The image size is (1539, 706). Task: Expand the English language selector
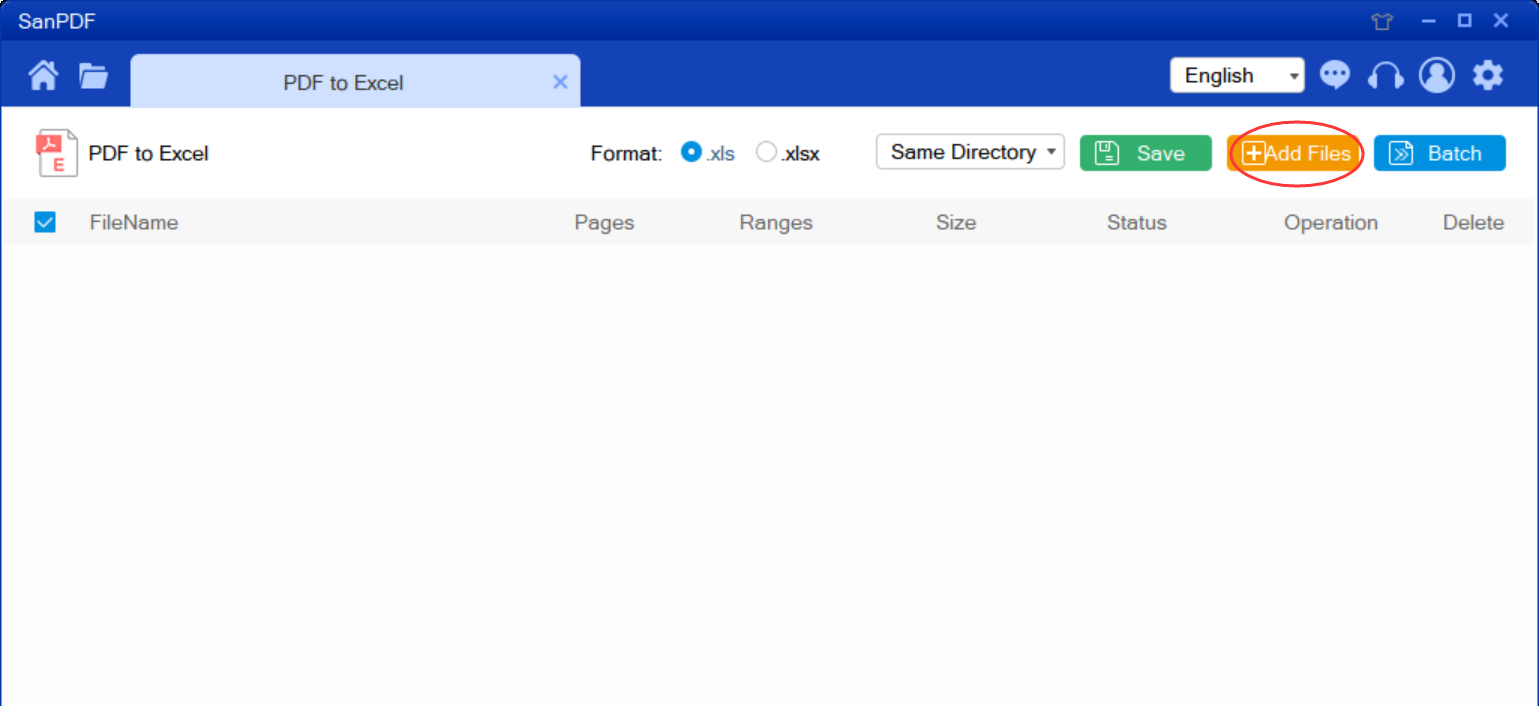(x=1237, y=75)
